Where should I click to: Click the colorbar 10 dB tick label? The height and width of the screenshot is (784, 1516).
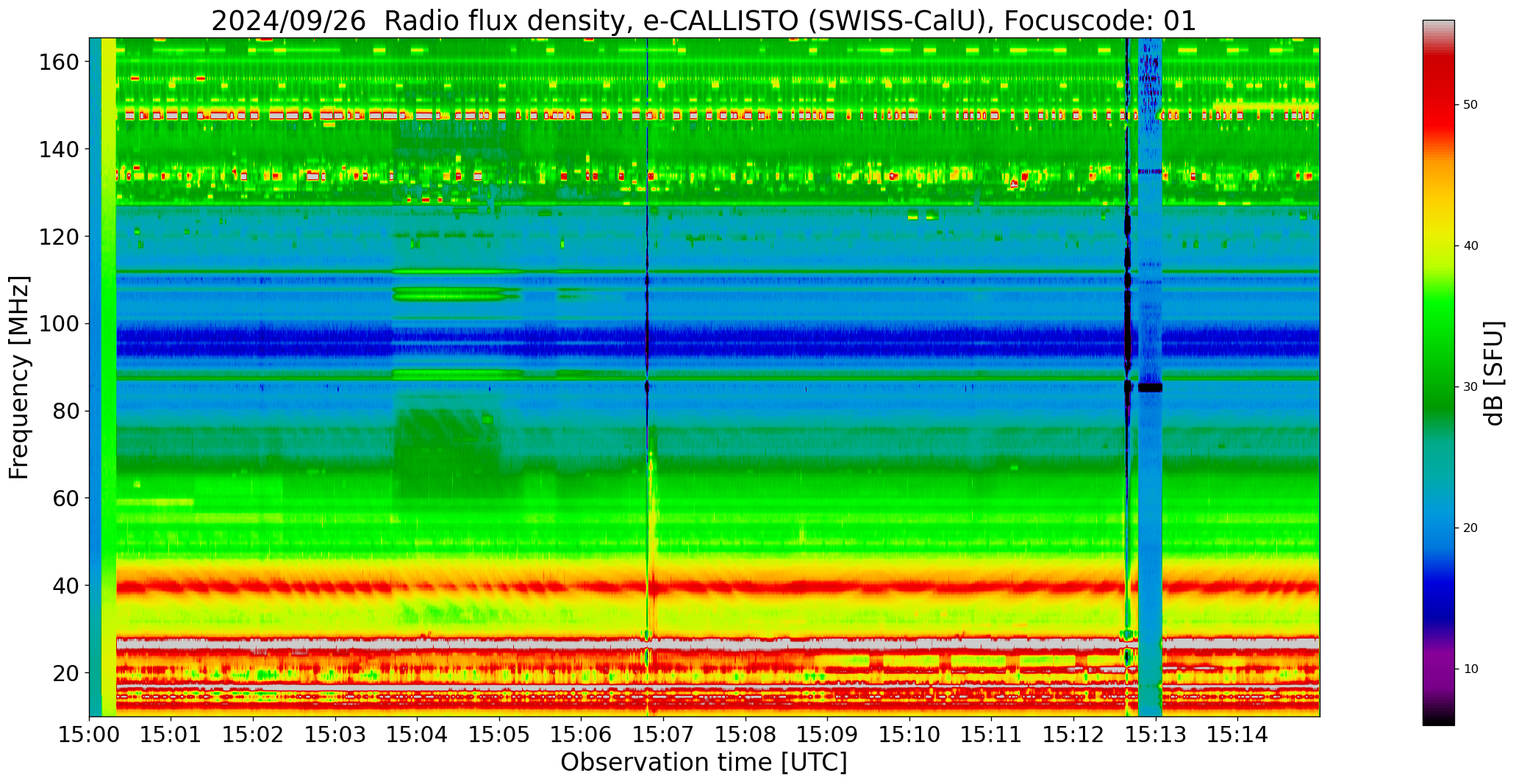[x=1470, y=669]
